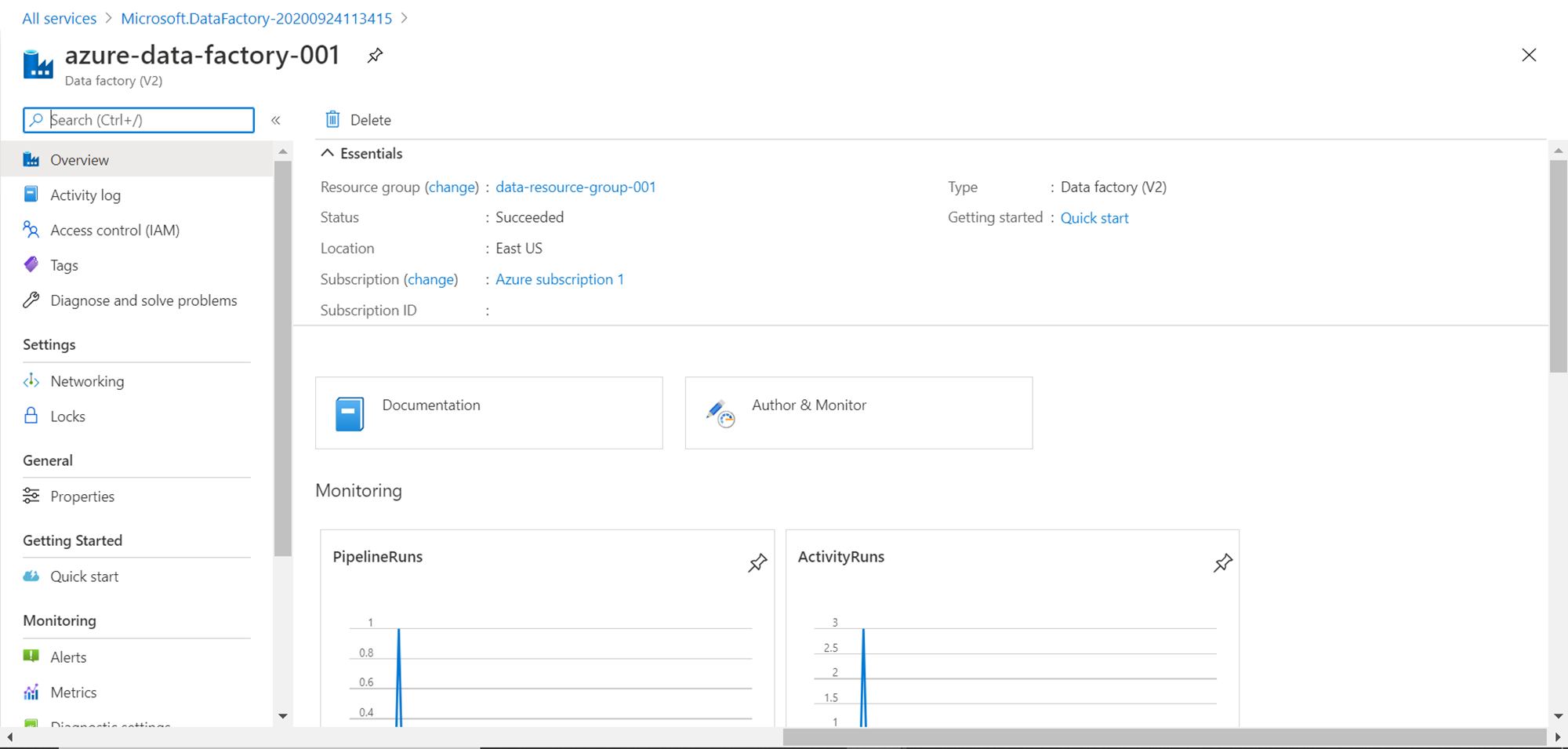
Task: Pin the azure-data-factory-001 resource to dashboard
Action: (x=375, y=55)
